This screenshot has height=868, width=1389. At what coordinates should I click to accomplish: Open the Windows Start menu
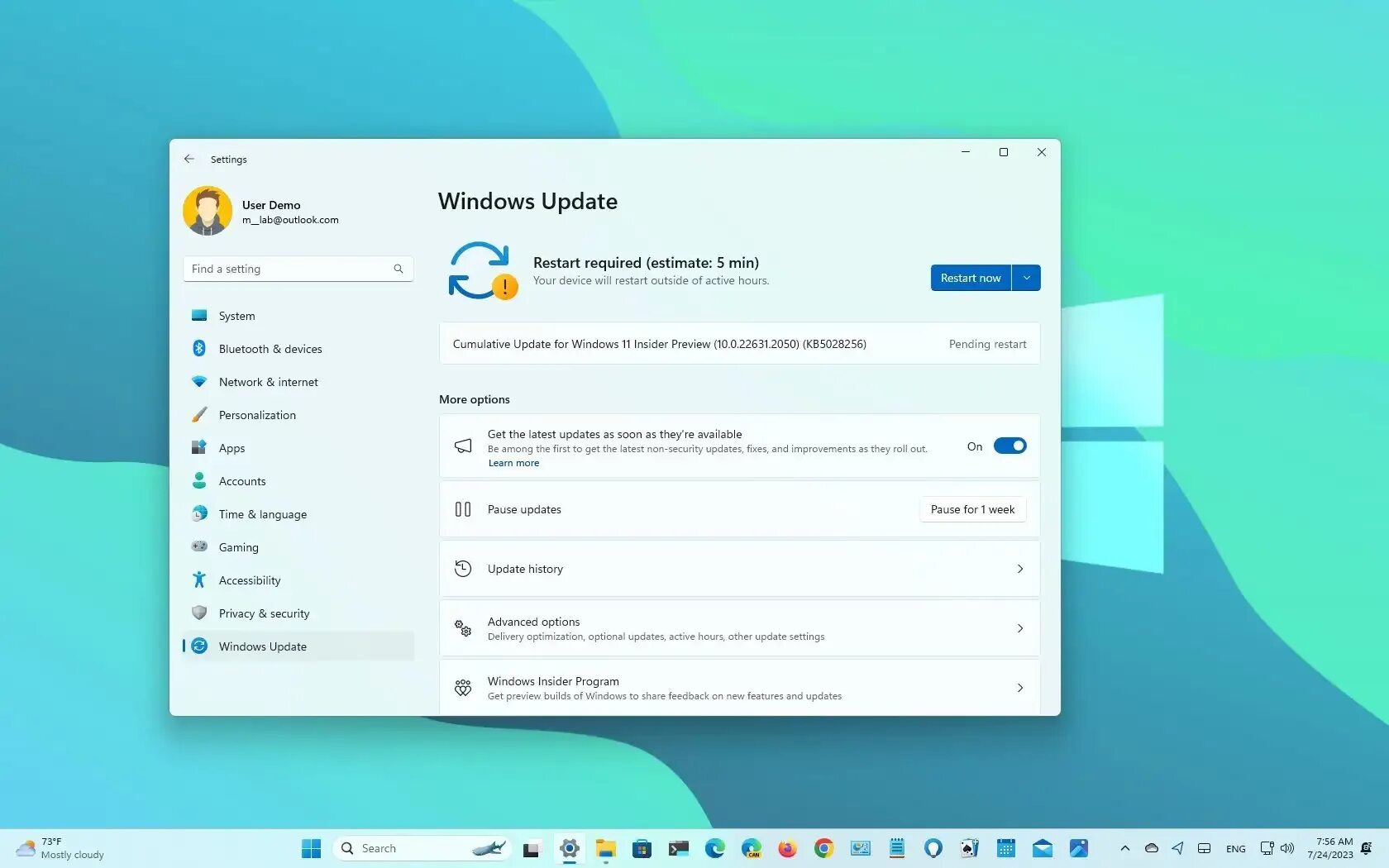tap(311, 848)
